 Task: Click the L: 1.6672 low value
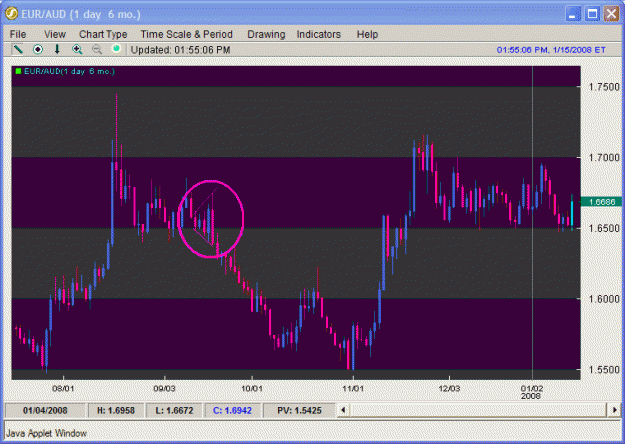pyautogui.click(x=174, y=411)
